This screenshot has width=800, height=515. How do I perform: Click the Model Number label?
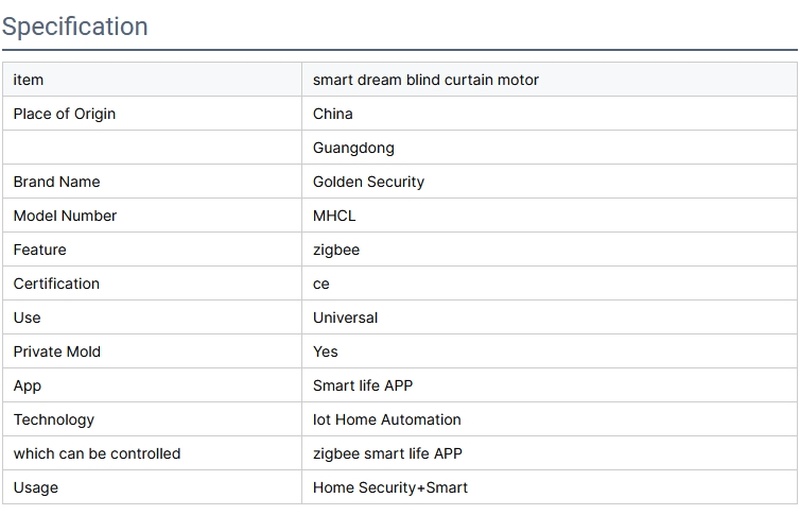click(65, 216)
